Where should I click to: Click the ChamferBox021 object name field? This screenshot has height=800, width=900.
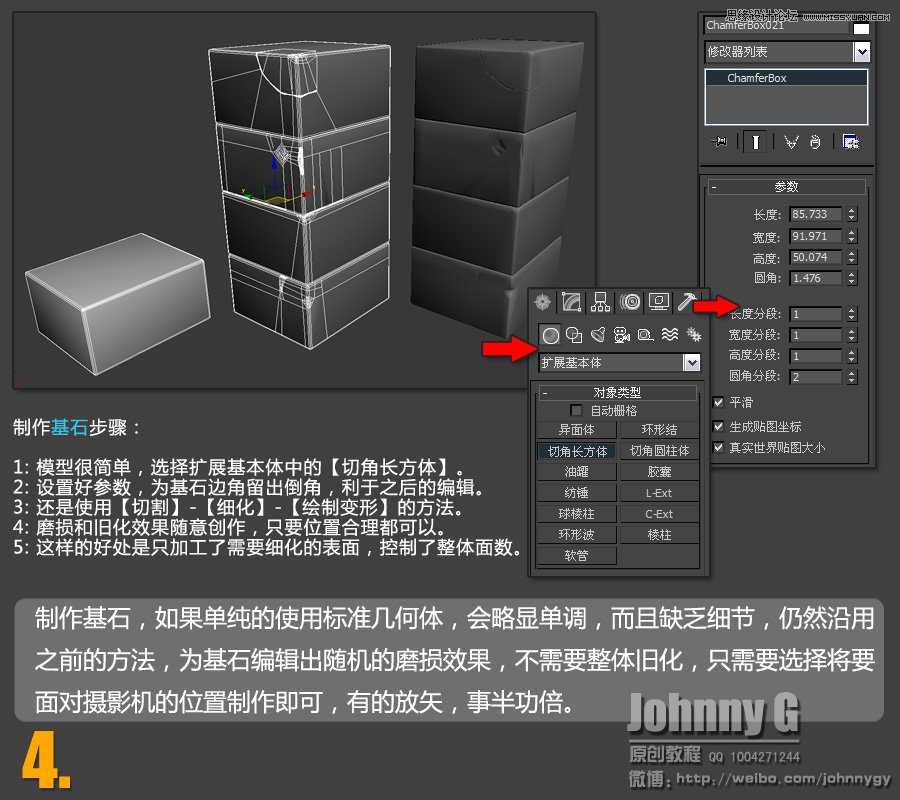tap(776, 26)
